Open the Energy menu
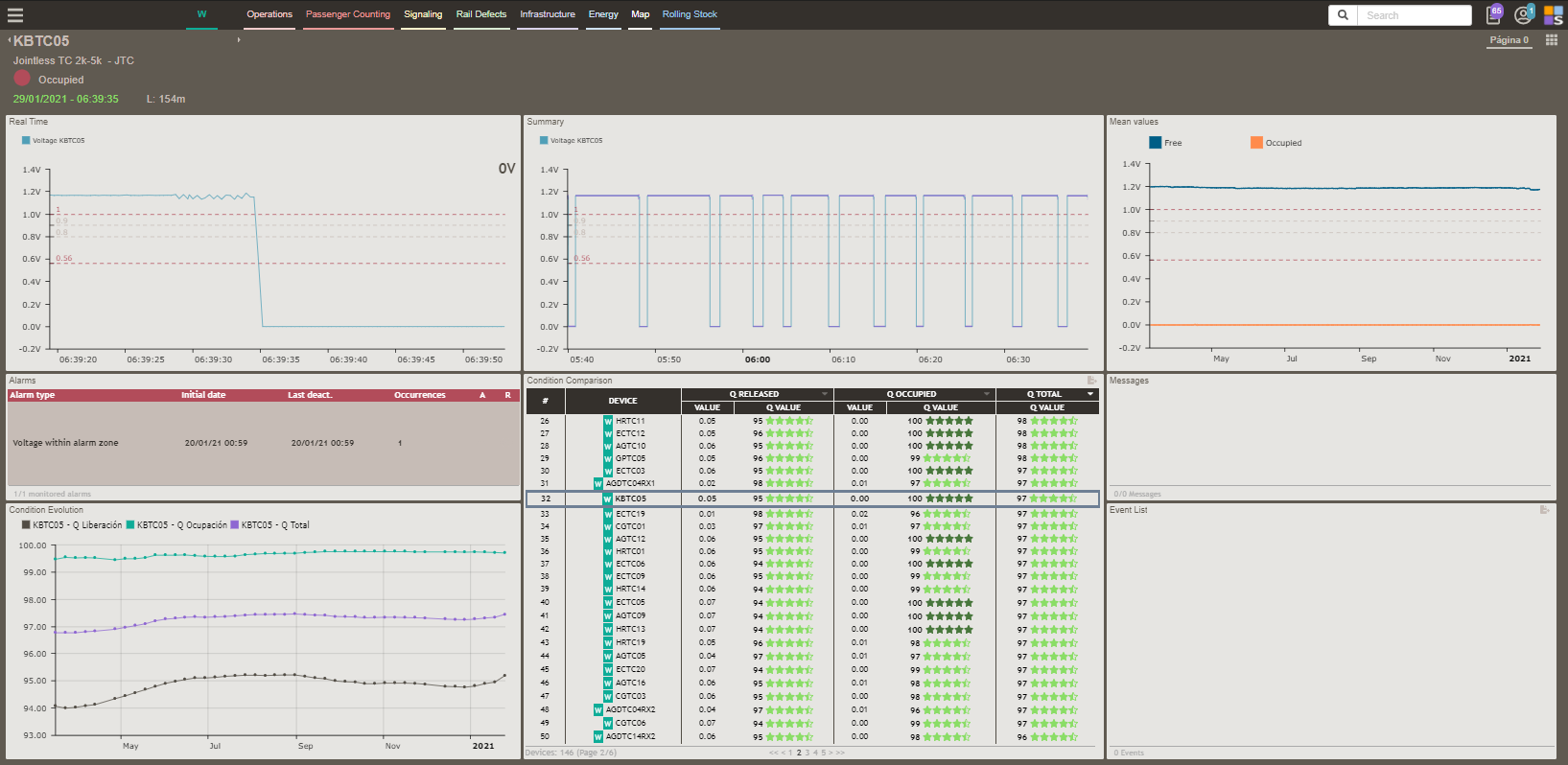 603,14
